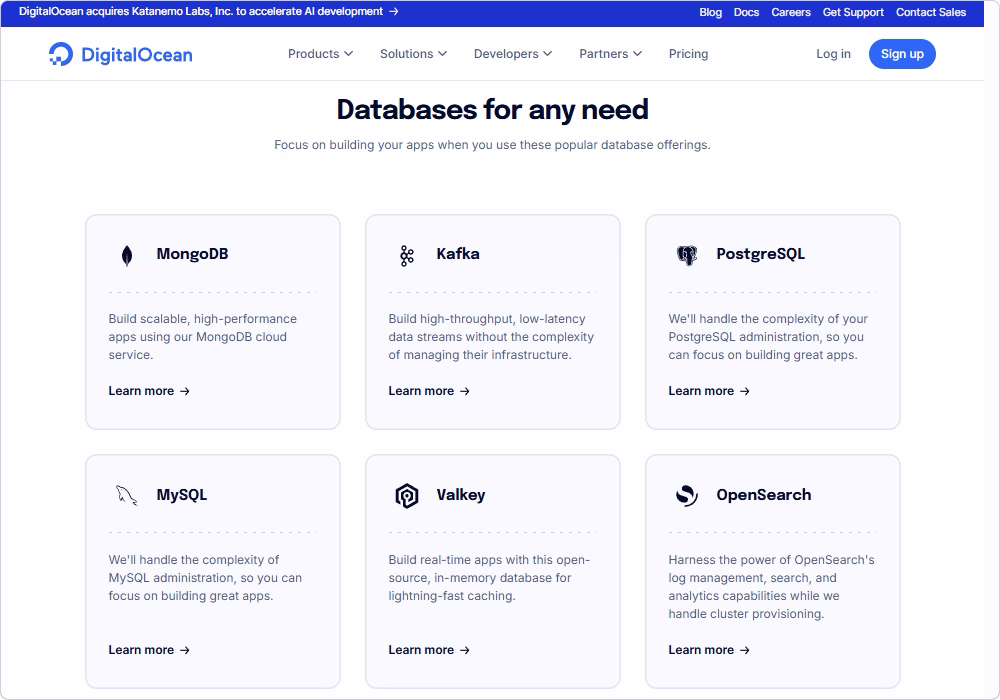This screenshot has width=1000, height=700.
Task: Click the arrow beside PostgreSQL Learn more
Action: click(x=744, y=391)
